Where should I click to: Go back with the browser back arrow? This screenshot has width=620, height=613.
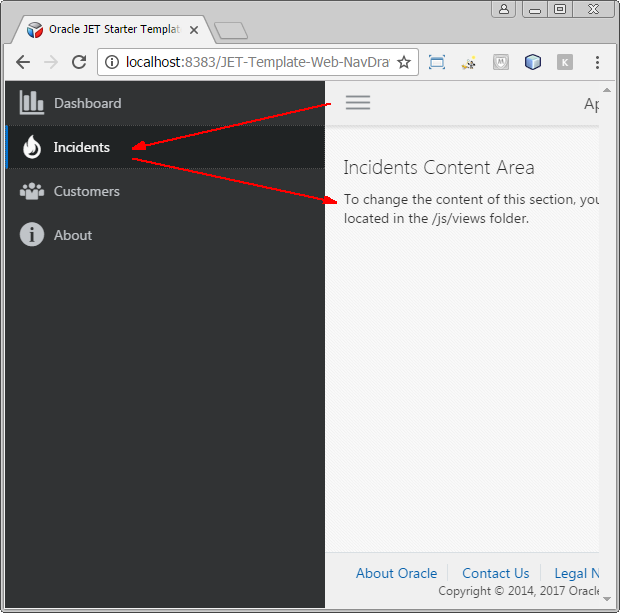pos(23,62)
